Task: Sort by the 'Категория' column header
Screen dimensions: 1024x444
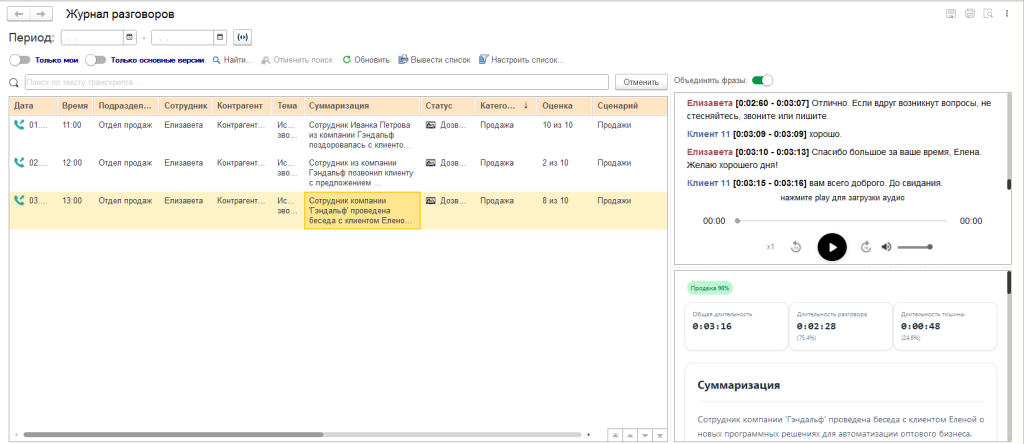Action: [x=504, y=106]
